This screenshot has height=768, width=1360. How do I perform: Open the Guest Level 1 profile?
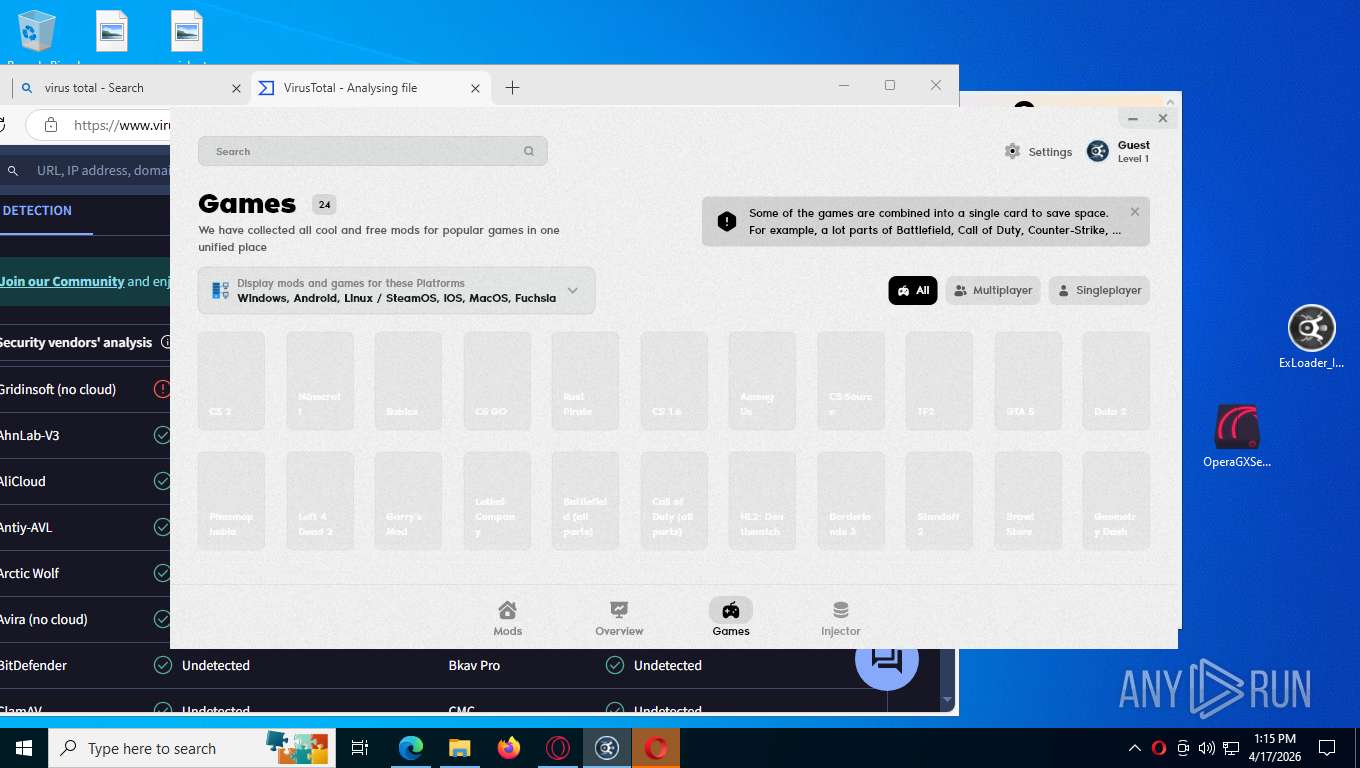click(x=1119, y=151)
